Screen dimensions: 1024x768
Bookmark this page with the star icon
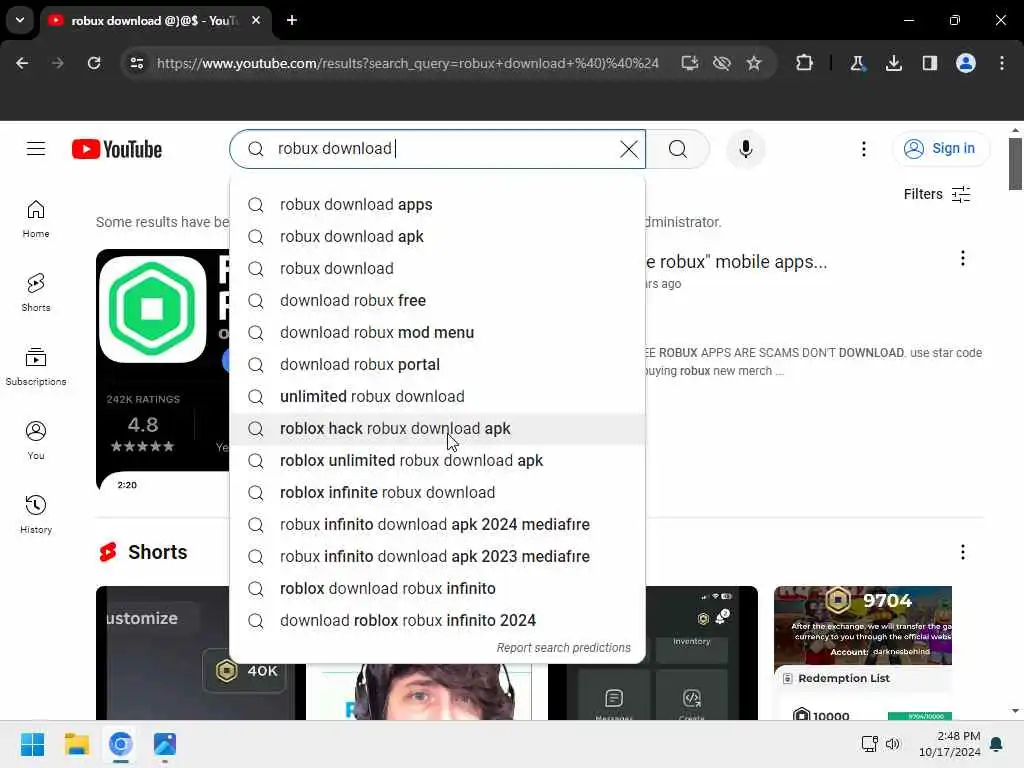coord(754,63)
